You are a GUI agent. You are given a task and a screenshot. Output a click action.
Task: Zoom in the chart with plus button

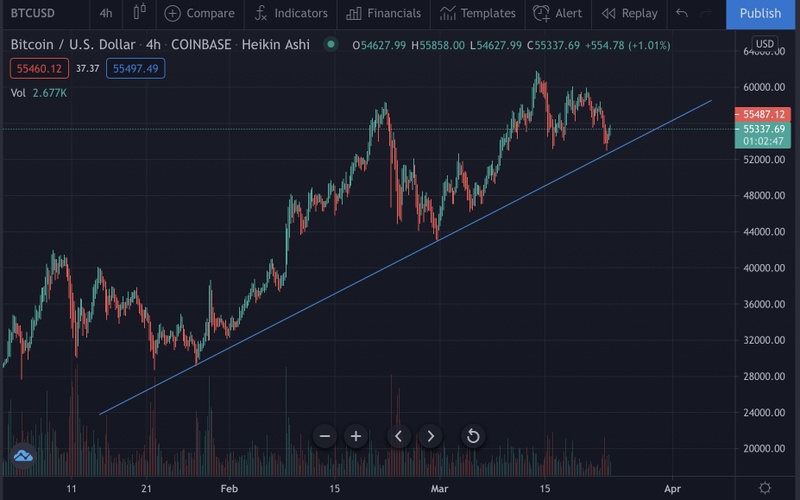pyautogui.click(x=356, y=436)
